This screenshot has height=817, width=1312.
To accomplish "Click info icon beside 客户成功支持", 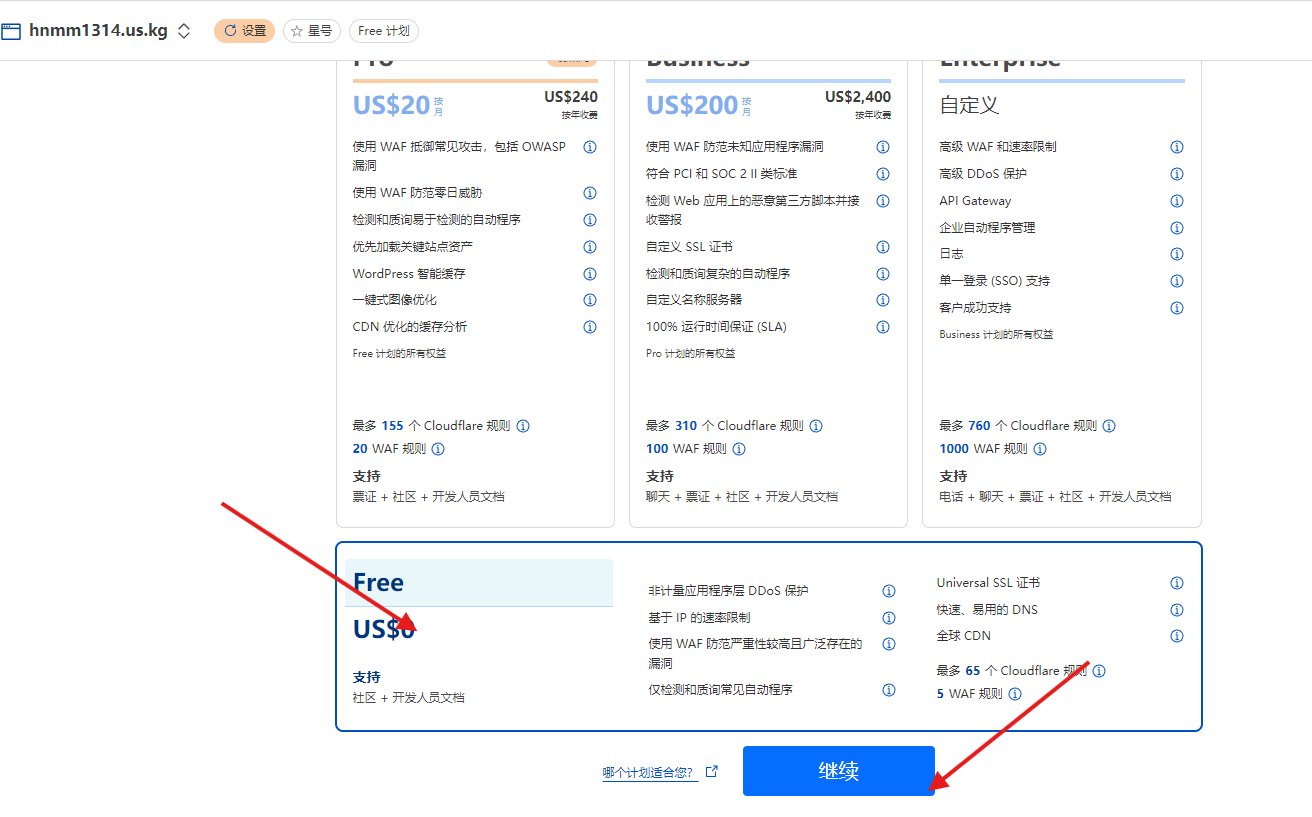I will coord(1177,308).
